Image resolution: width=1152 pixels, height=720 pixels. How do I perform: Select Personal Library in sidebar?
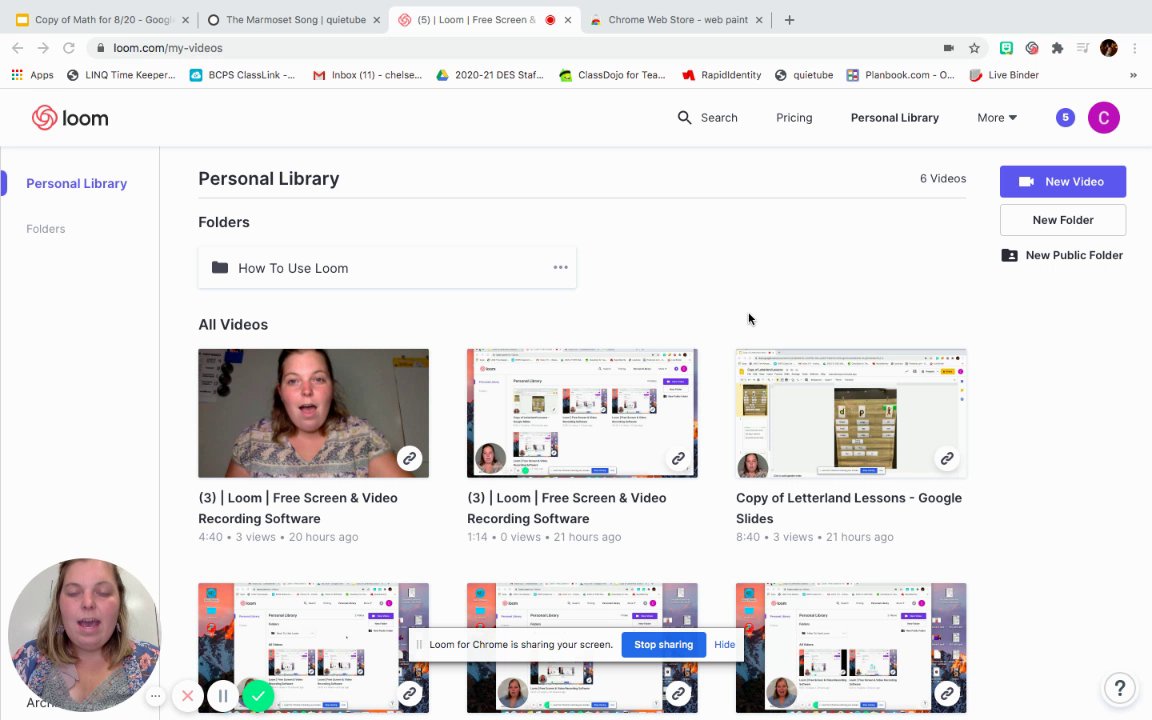[76, 184]
